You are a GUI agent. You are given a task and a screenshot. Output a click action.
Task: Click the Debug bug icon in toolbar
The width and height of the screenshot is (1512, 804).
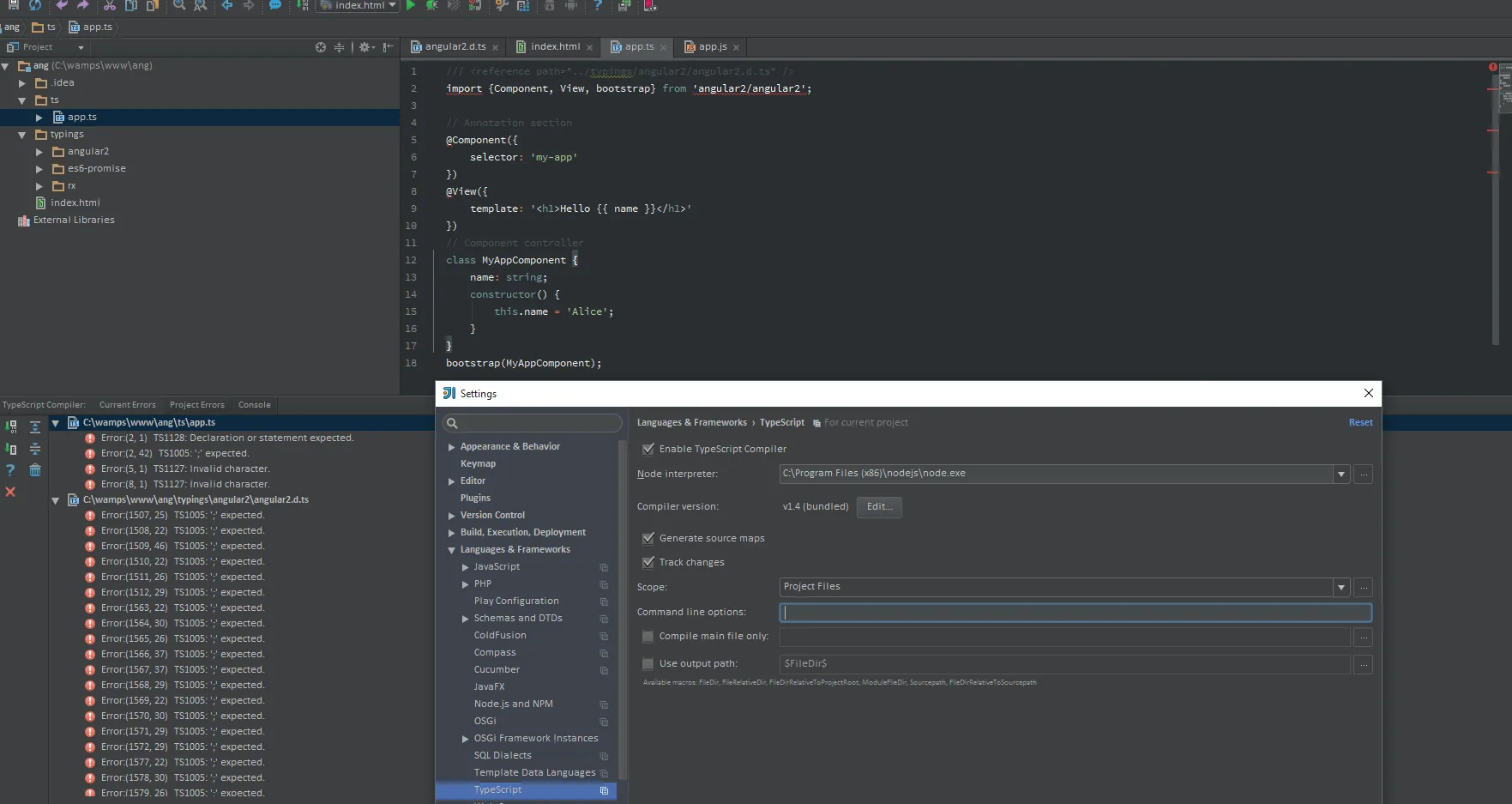tap(431, 5)
